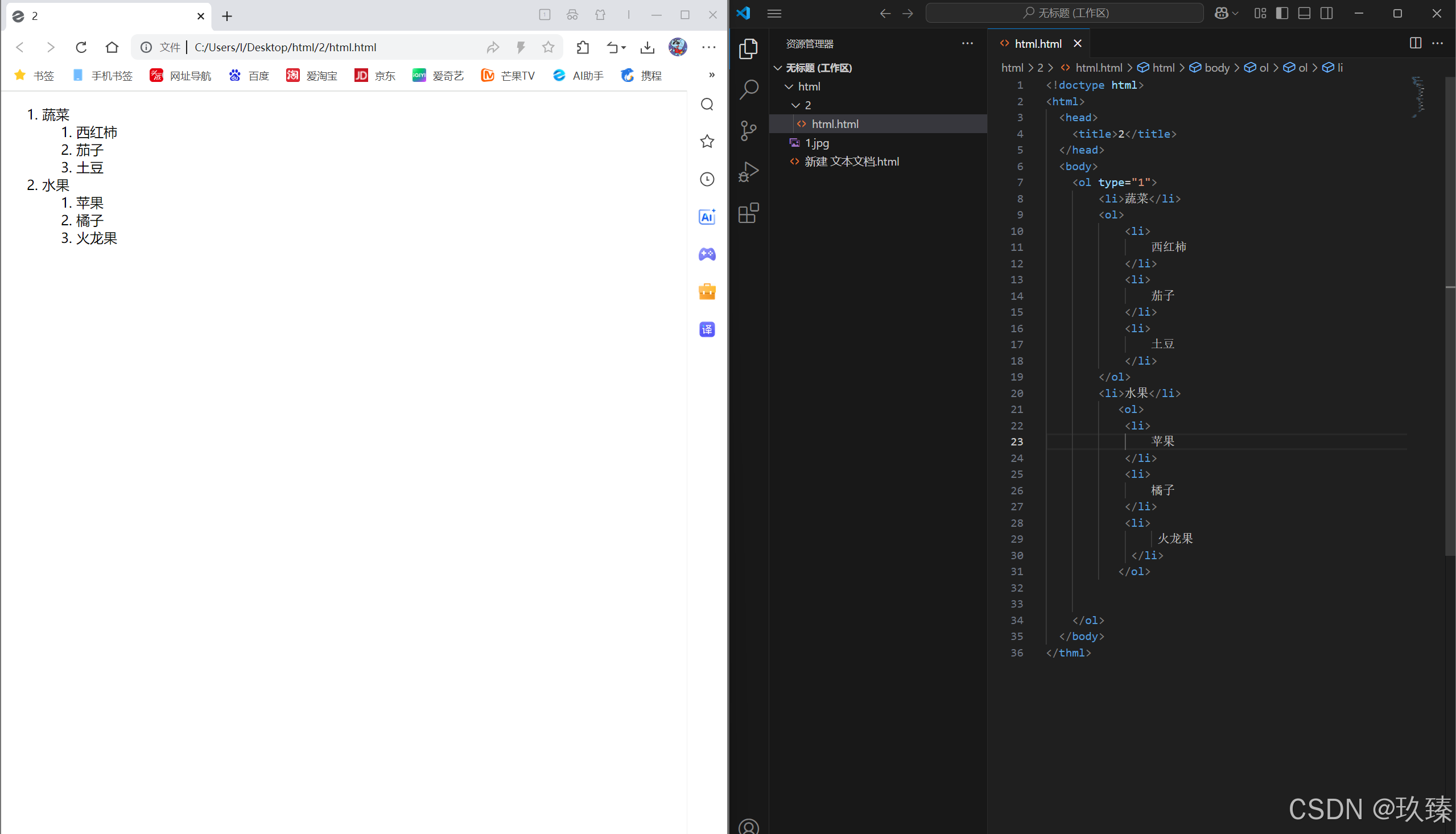The height and width of the screenshot is (834, 1456).
Task: Open the translate sidebar icon in browser
Action: (707, 329)
